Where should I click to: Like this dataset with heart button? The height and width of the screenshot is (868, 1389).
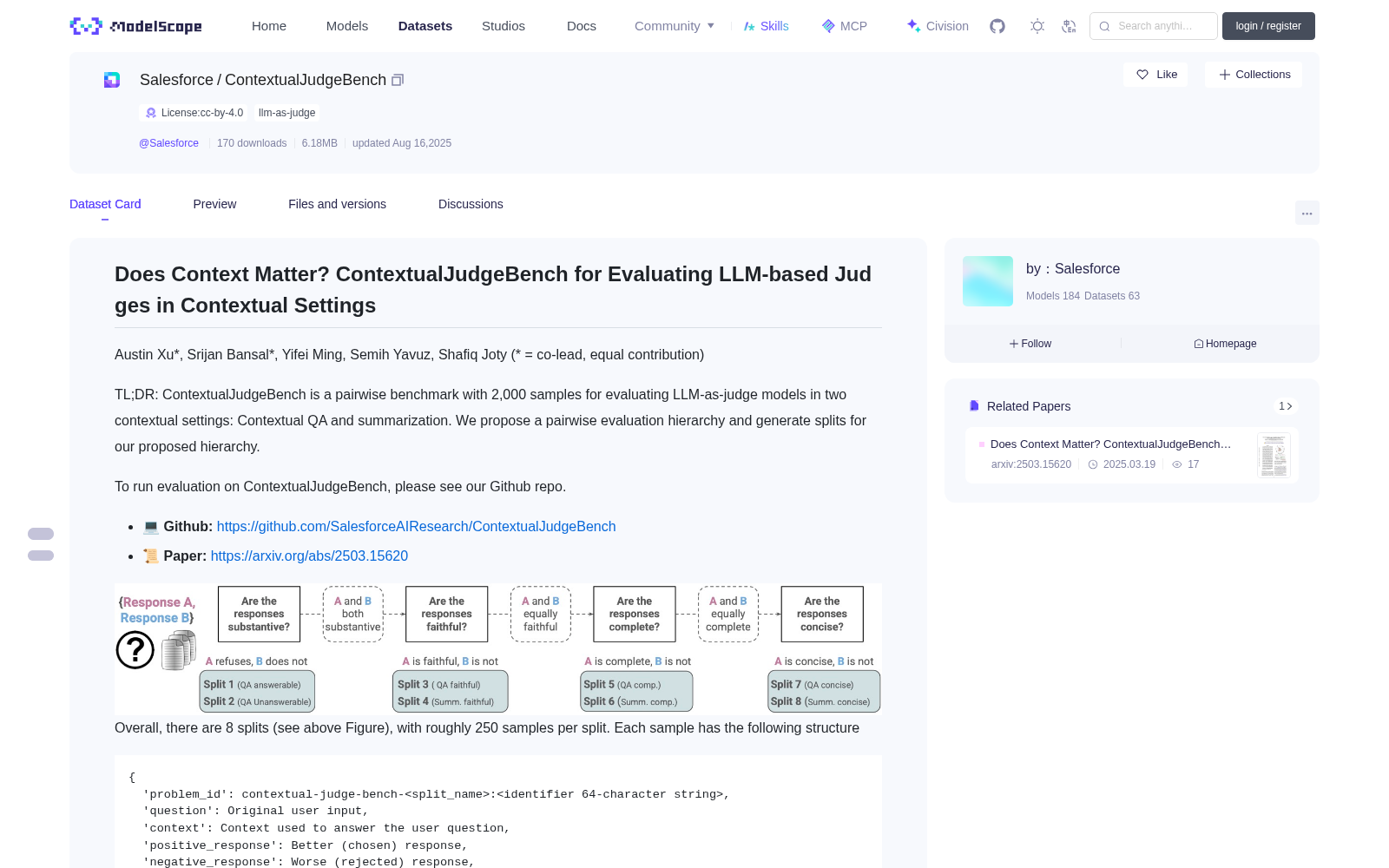(x=1155, y=75)
